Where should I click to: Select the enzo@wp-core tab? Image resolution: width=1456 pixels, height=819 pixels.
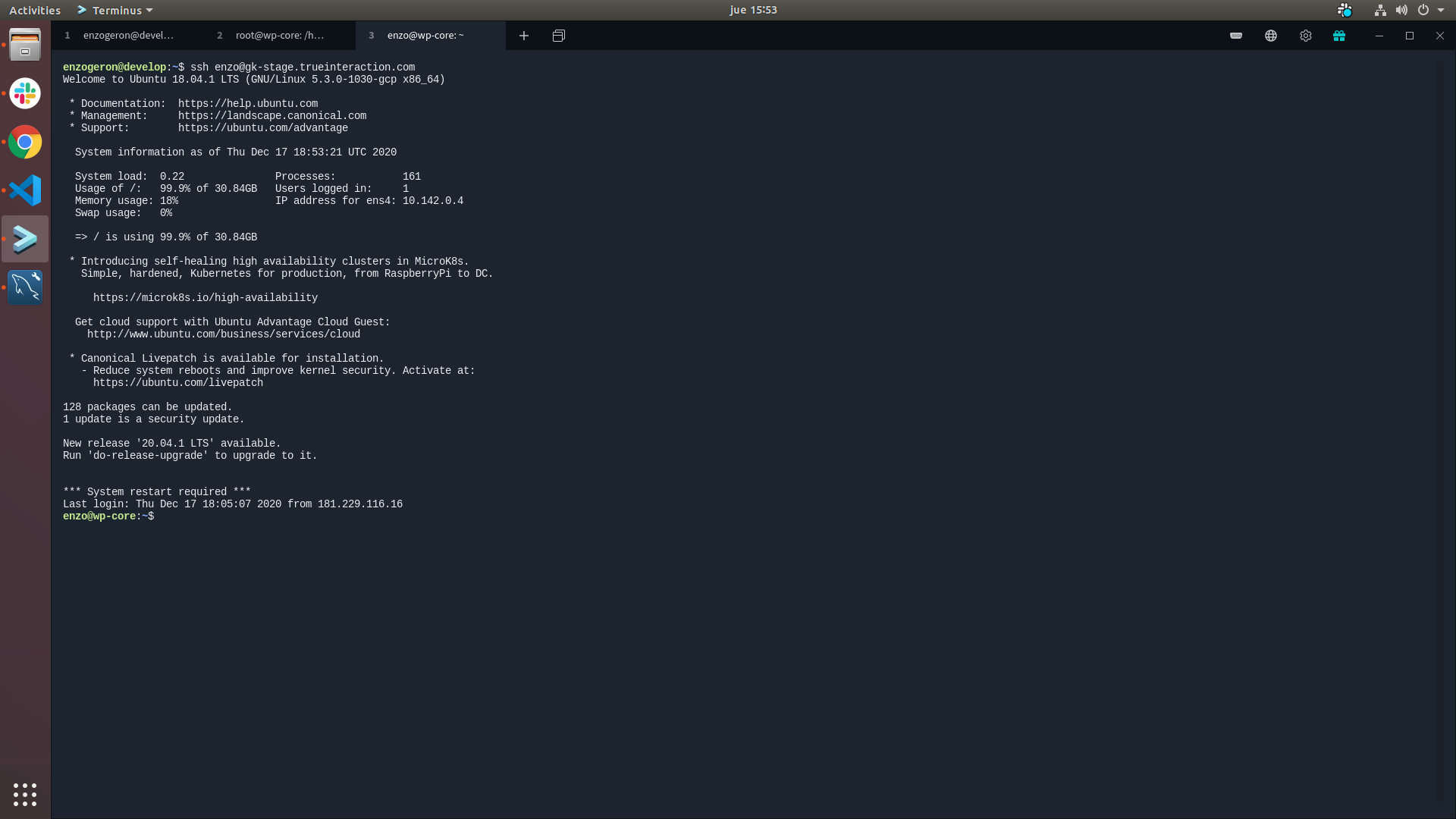coord(425,36)
